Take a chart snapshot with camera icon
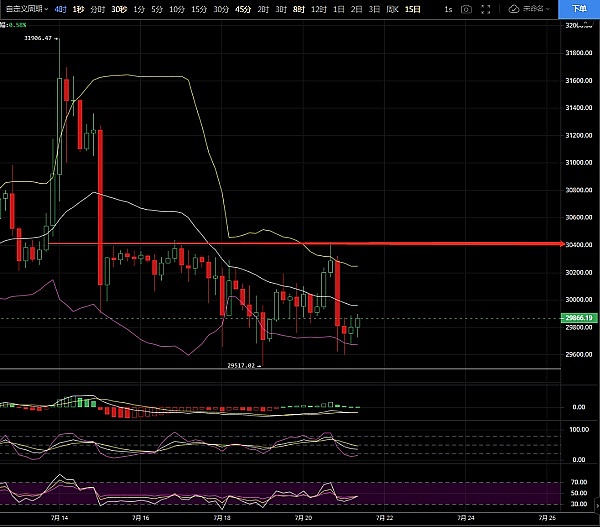 click(x=467, y=9)
